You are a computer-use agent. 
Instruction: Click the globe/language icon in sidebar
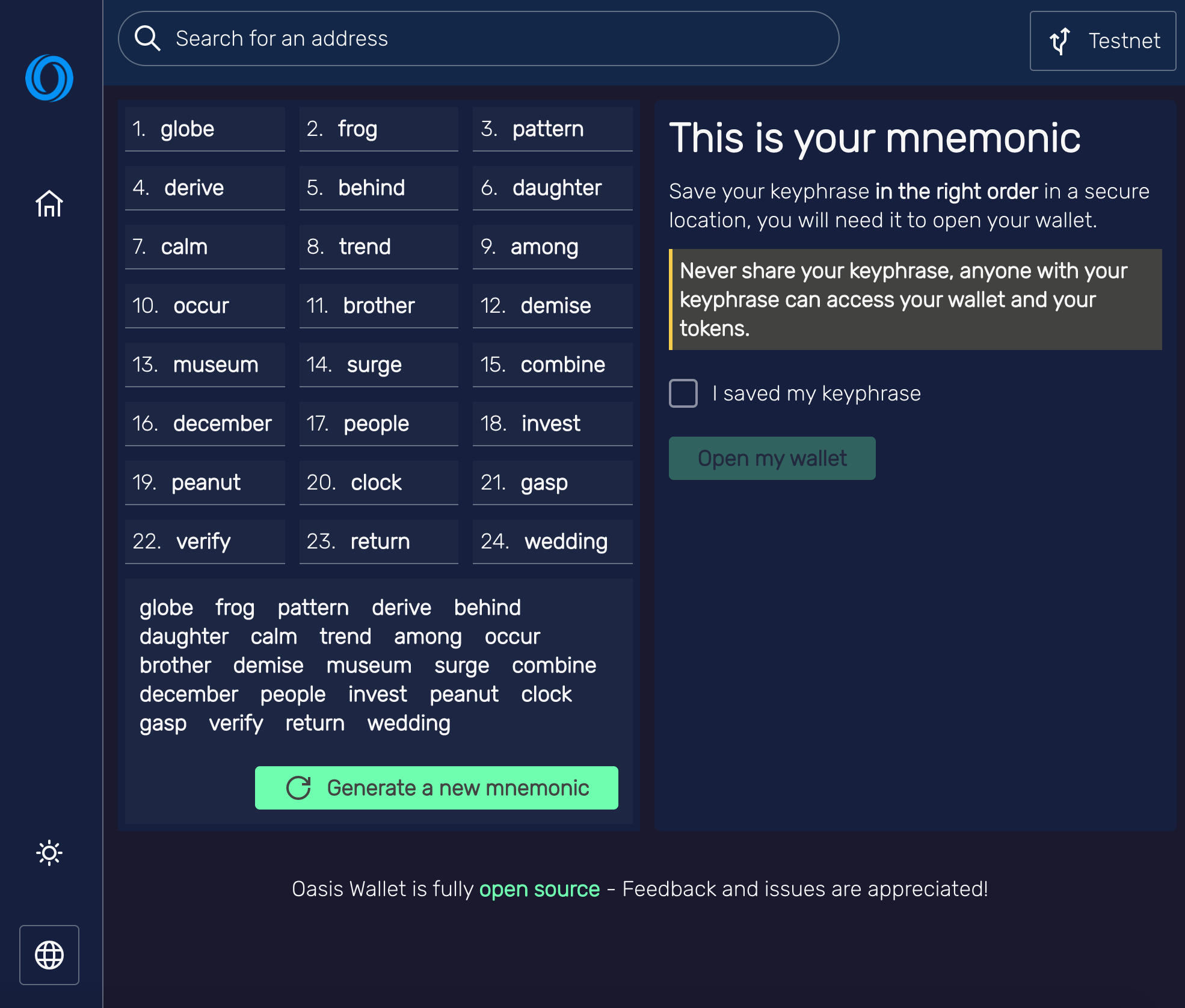[x=49, y=955]
